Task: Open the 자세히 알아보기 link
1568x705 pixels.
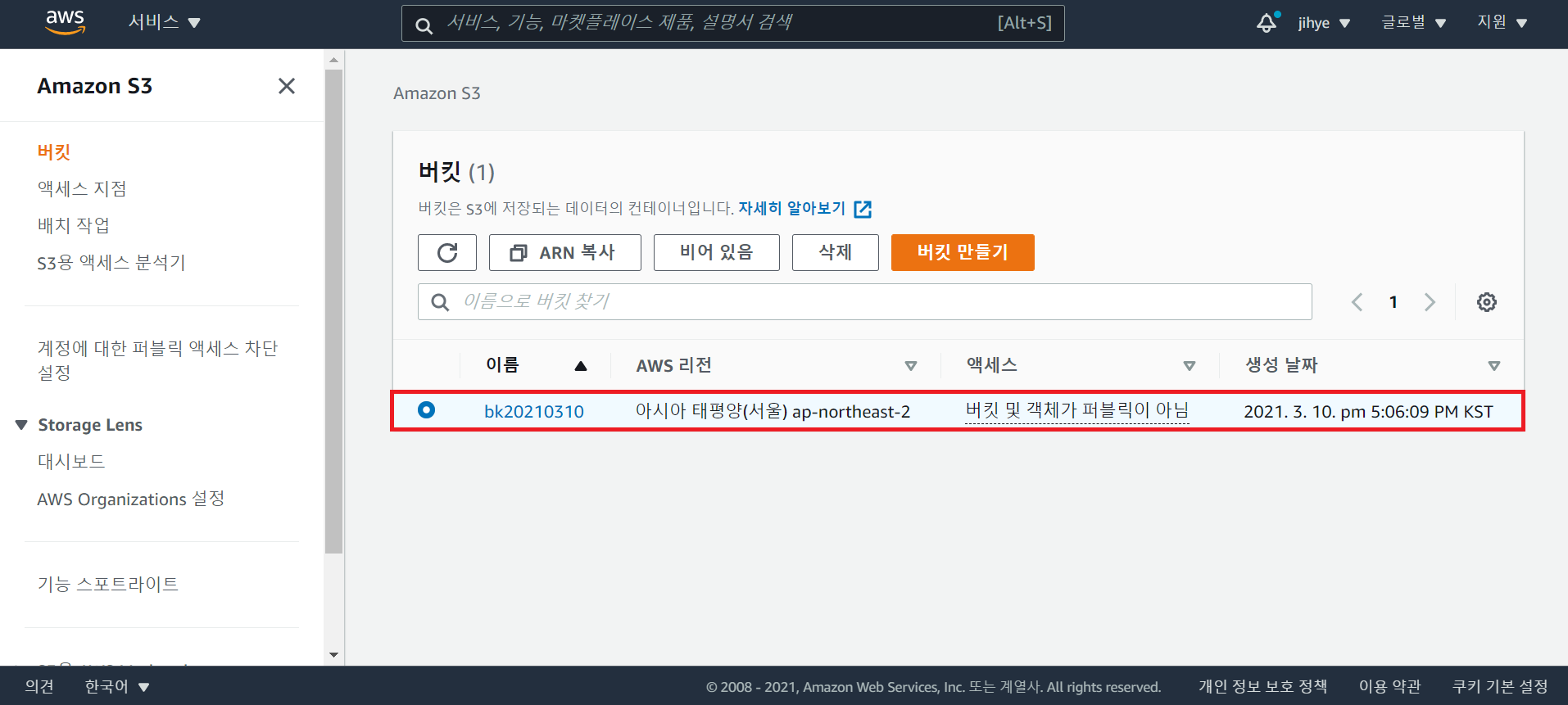Action: point(792,208)
